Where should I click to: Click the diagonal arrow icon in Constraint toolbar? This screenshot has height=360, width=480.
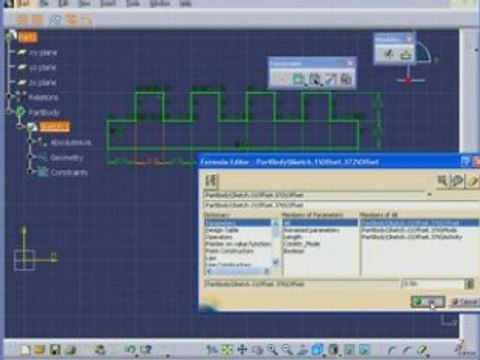tap(330, 79)
